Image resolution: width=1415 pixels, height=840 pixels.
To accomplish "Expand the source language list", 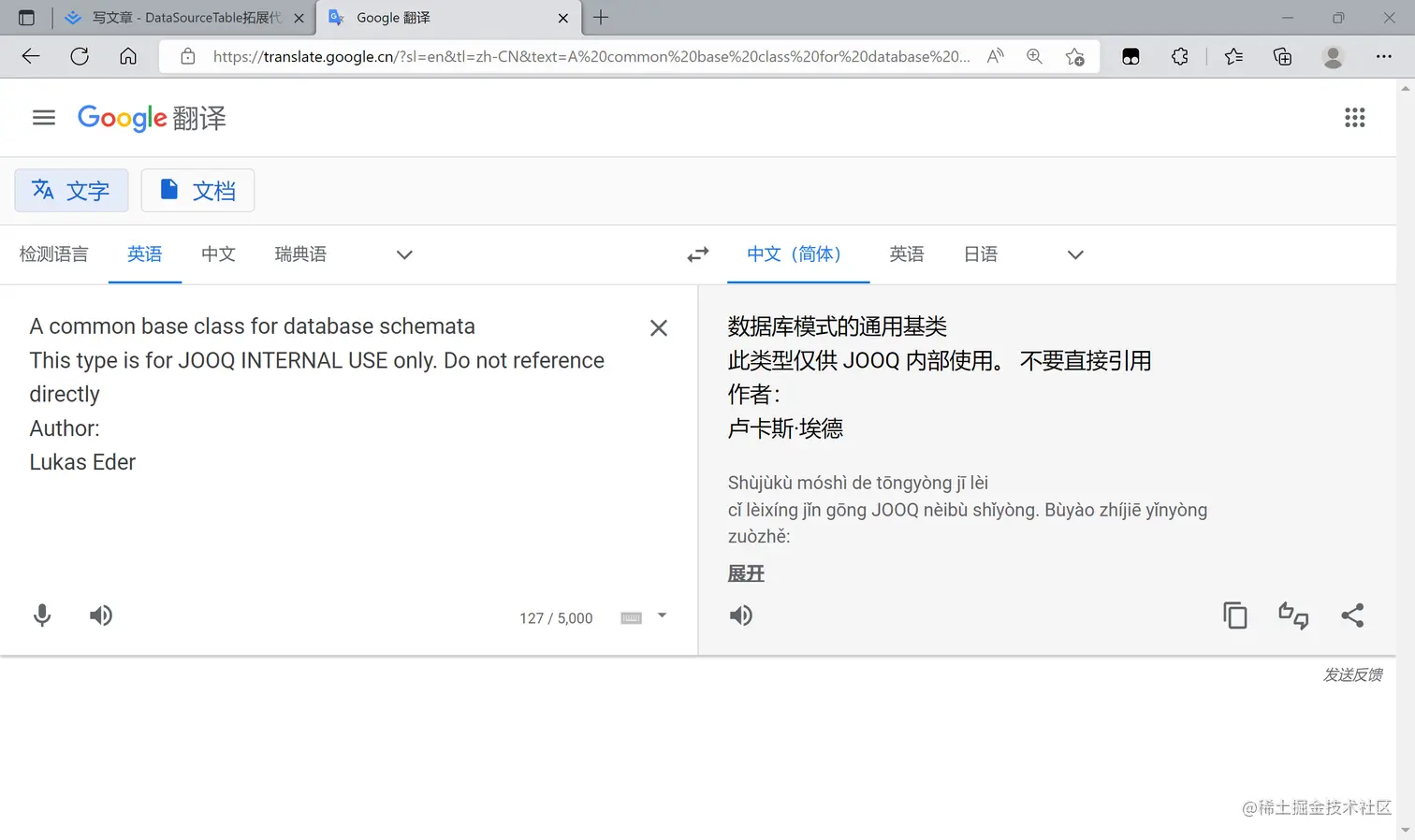I will (x=404, y=254).
